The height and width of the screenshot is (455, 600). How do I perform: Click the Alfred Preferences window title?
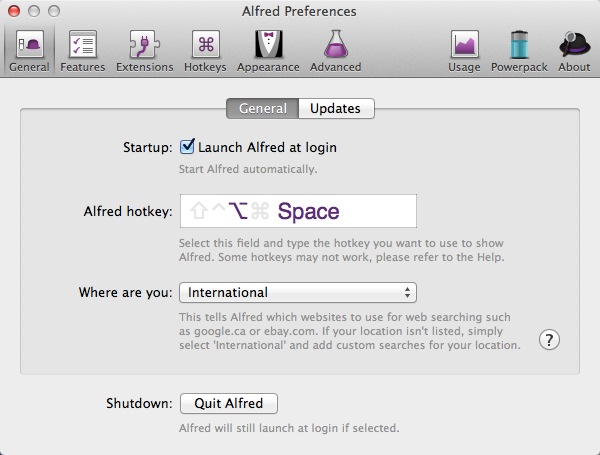click(299, 11)
